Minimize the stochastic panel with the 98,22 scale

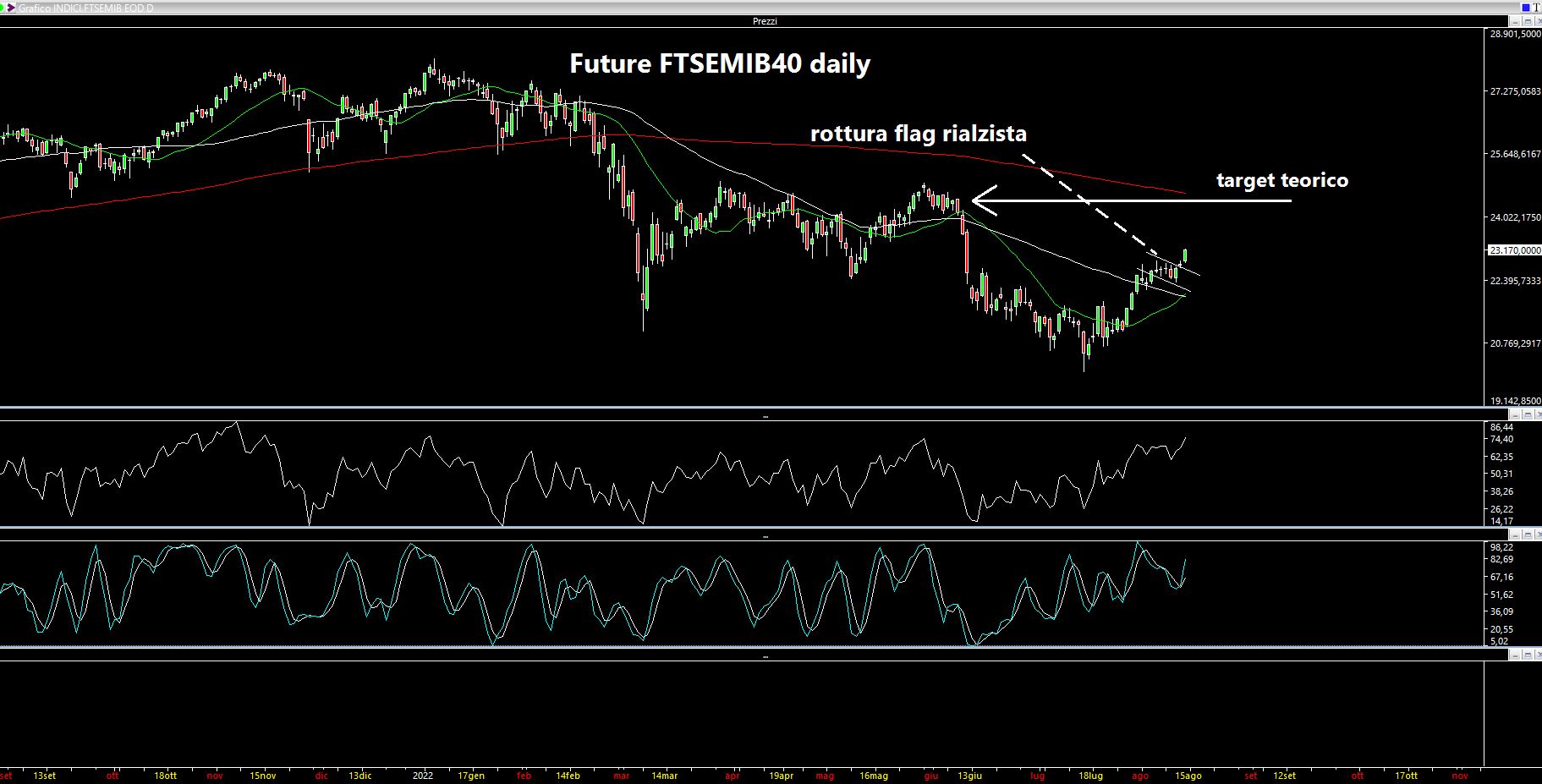(x=1517, y=535)
